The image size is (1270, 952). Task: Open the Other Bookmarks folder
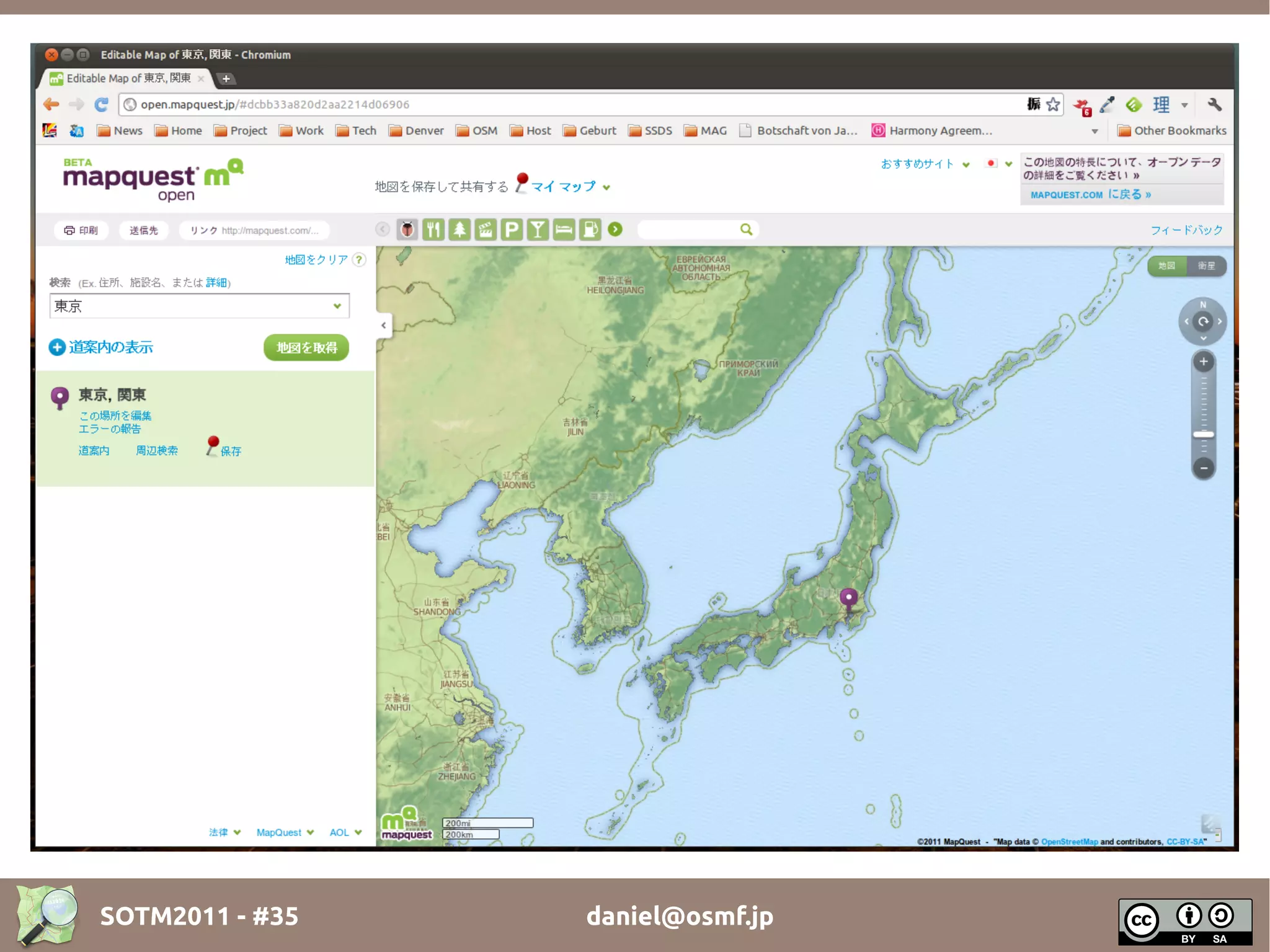(1171, 131)
